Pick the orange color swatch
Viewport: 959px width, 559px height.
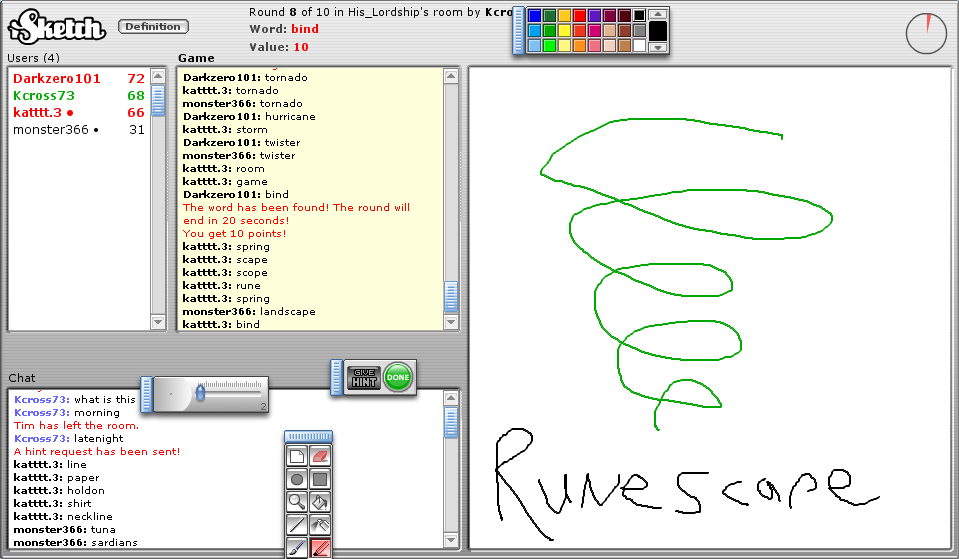coord(579,45)
